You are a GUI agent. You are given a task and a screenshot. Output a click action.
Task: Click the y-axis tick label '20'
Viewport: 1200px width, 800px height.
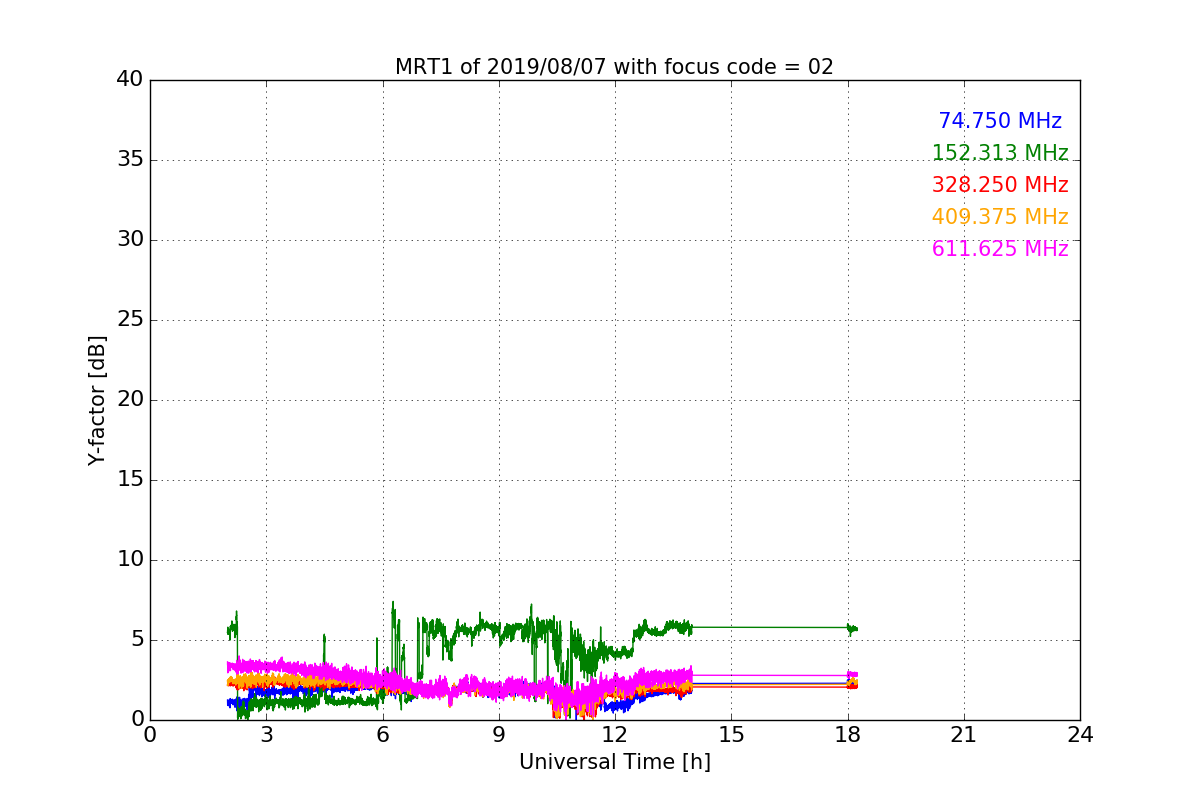click(130, 400)
